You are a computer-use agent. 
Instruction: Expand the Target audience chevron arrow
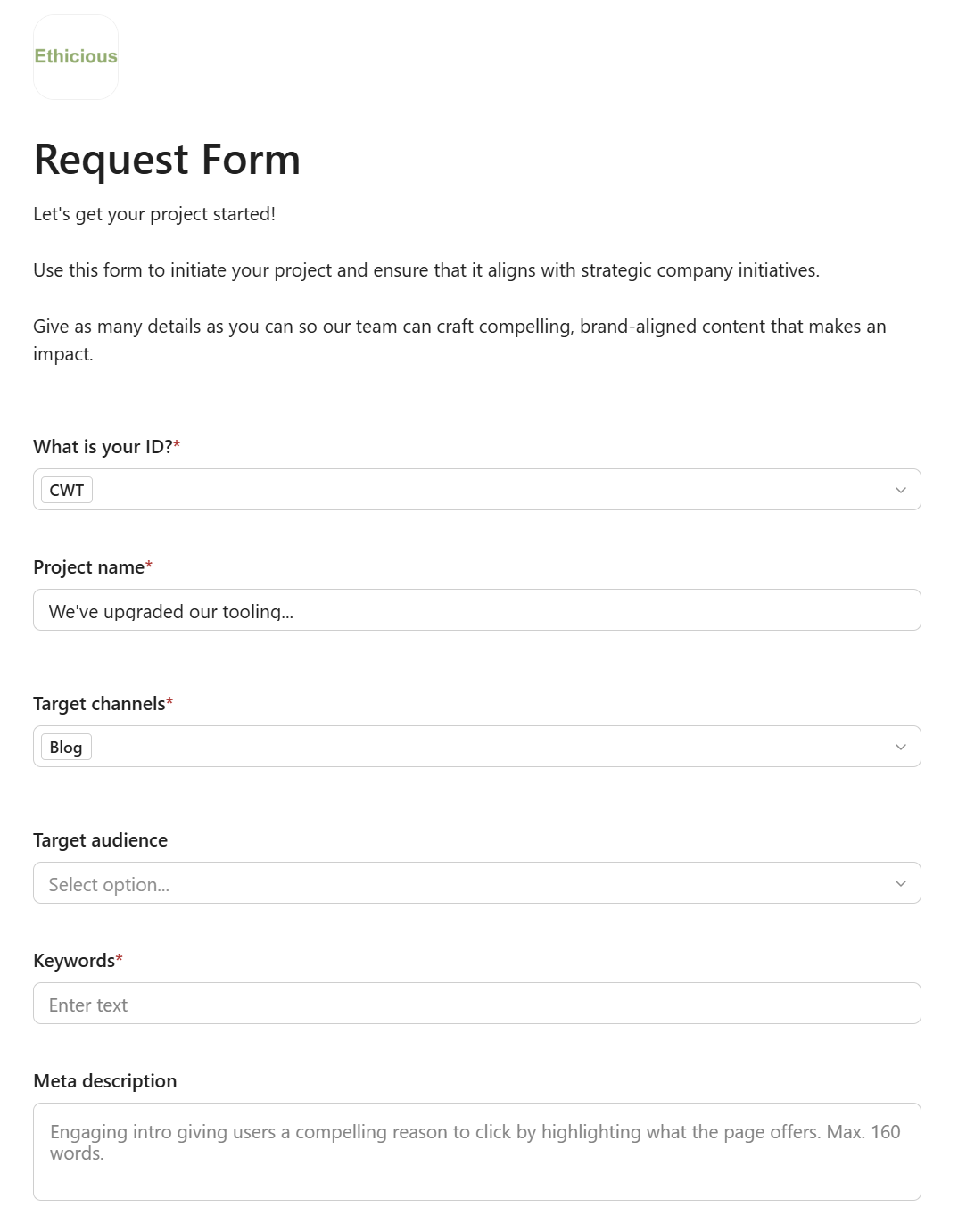(x=900, y=883)
